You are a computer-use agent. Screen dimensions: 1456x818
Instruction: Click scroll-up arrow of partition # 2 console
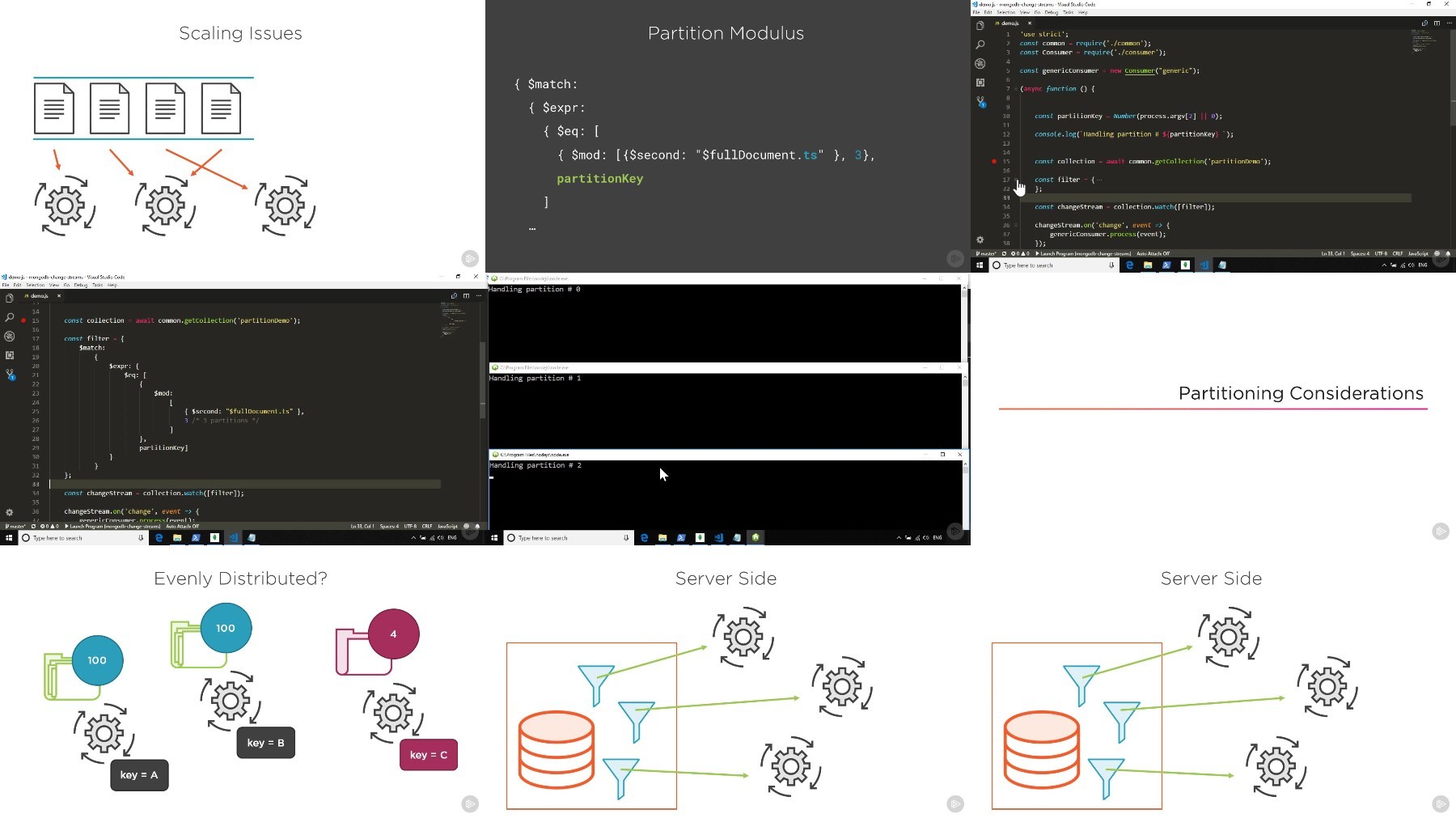964,464
